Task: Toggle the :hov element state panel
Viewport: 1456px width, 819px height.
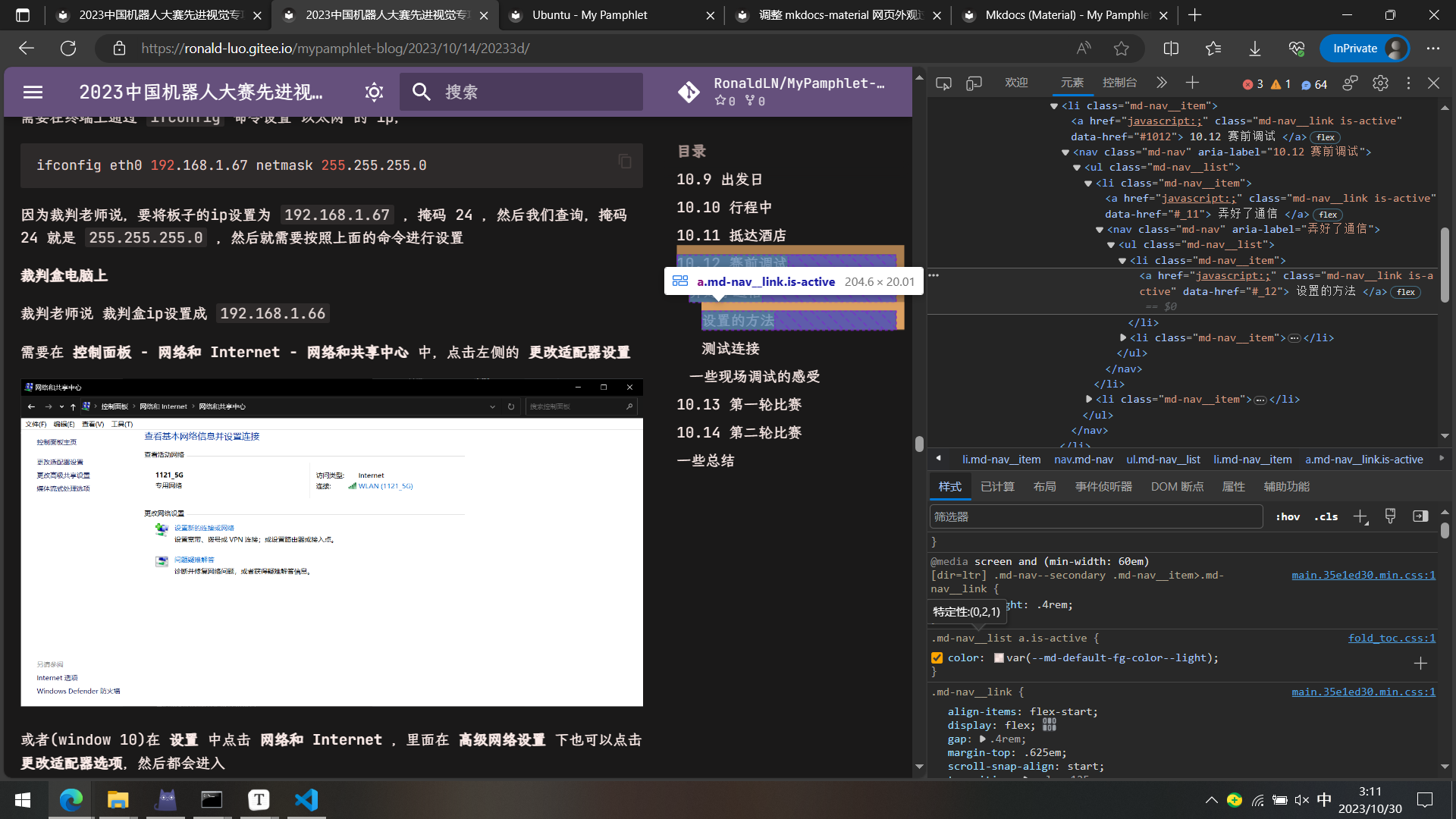Action: 1287,516
